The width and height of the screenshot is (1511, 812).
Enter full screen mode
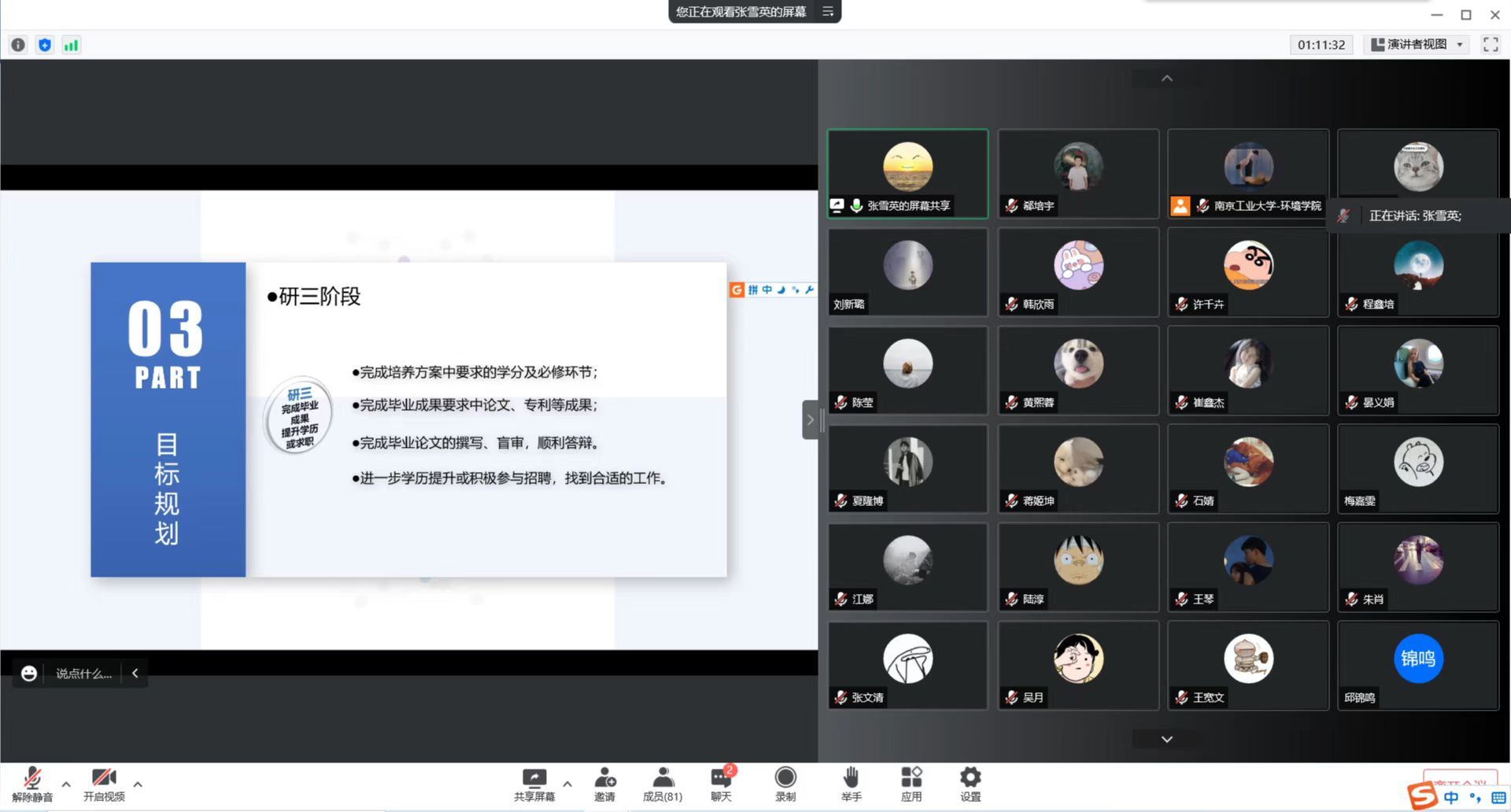click(1490, 45)
